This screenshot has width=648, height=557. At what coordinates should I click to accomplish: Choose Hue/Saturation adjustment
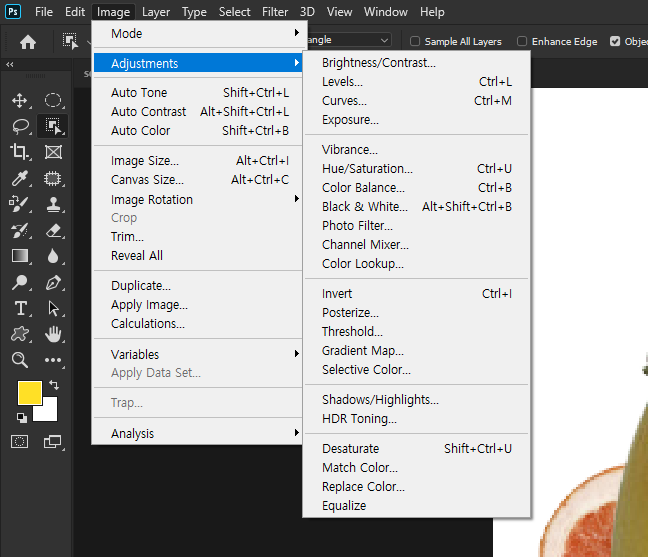pos(417,169)
